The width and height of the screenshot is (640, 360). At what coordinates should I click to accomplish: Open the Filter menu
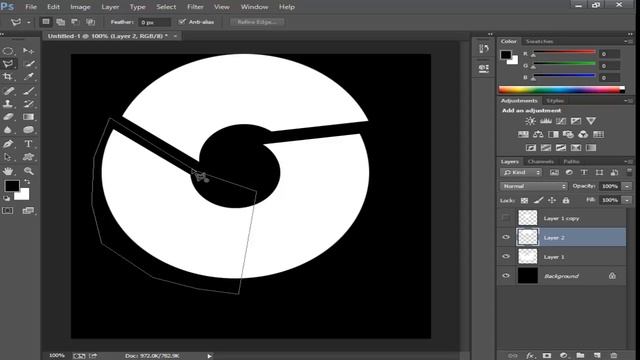195,7
